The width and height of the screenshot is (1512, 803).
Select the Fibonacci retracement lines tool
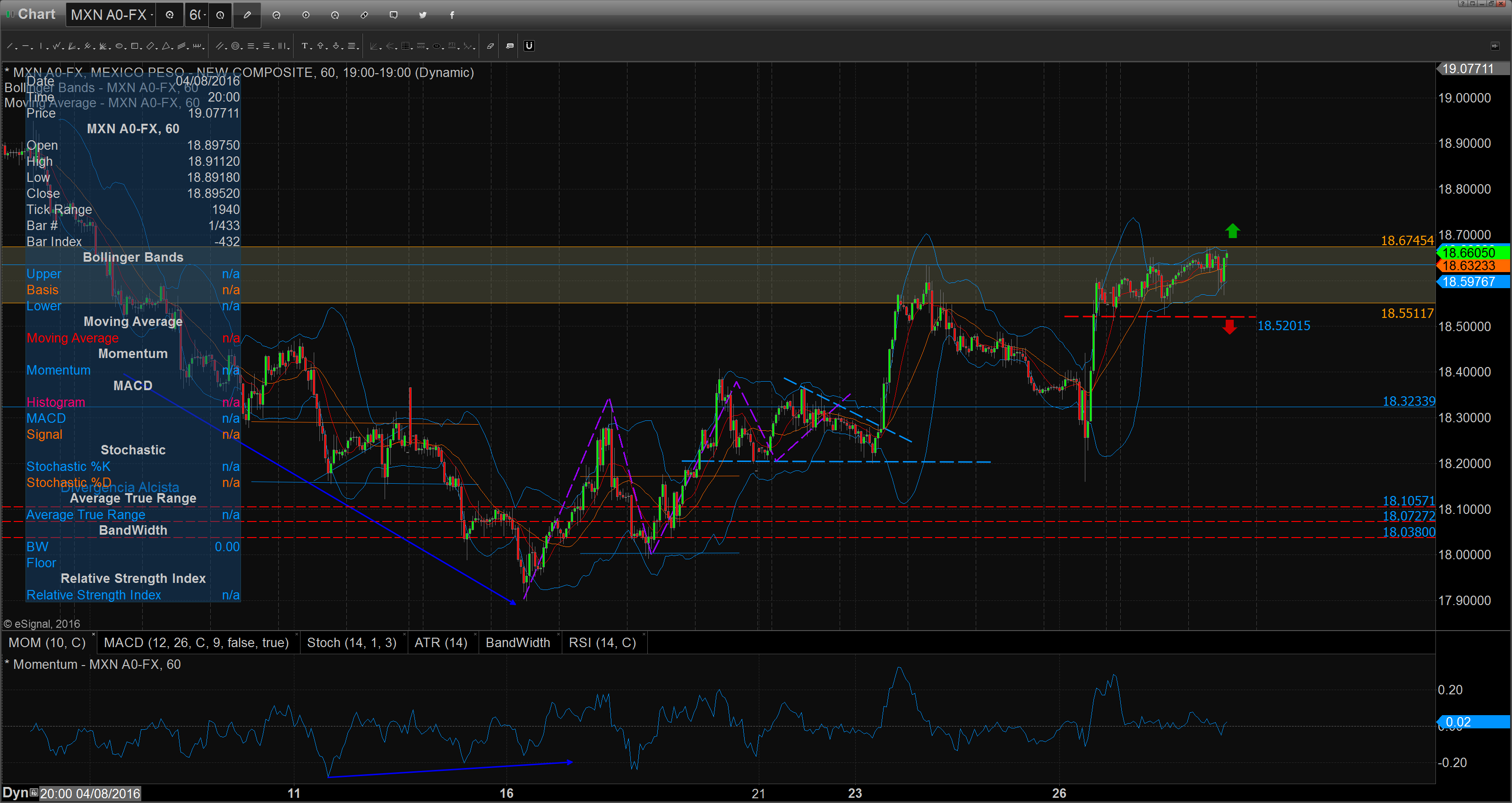(250, 46)
